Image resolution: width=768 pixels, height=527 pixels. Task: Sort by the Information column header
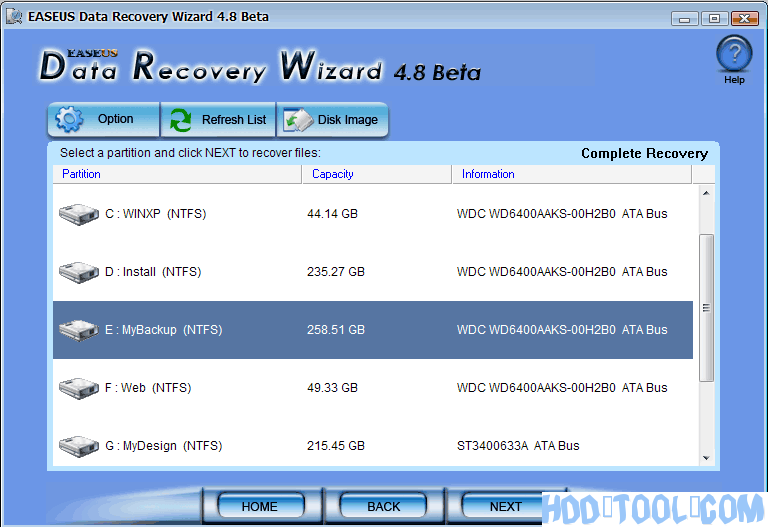click(572, 174)
